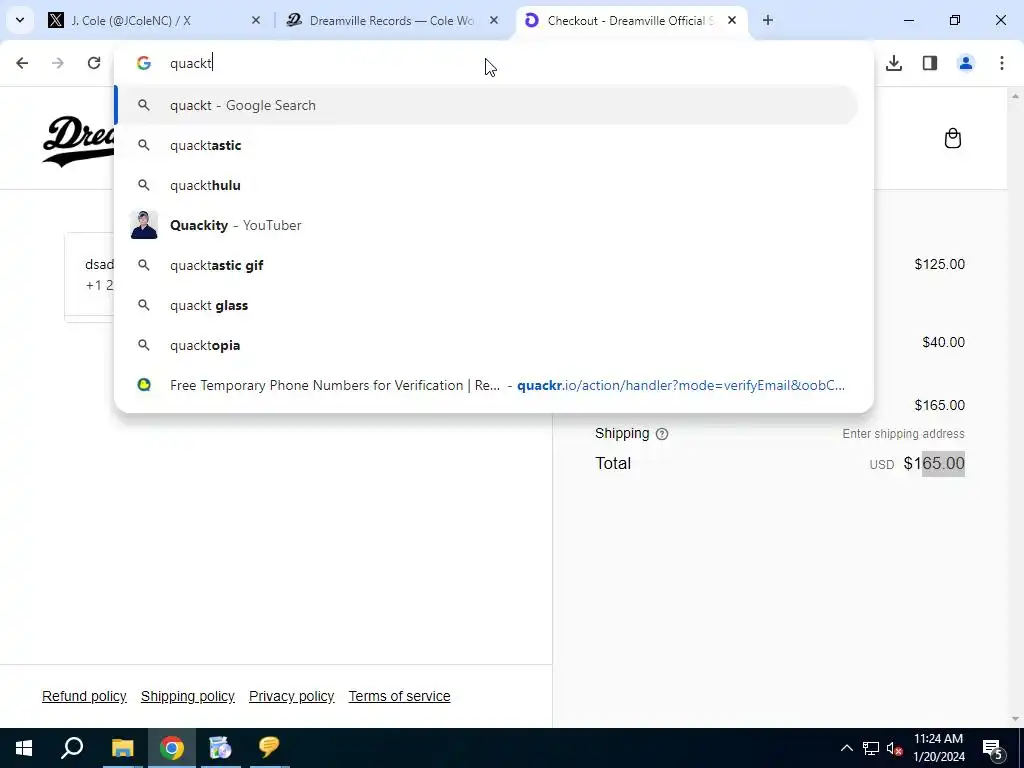Show hidden system tray icons

pyautogui.click(x=846, y=748)
